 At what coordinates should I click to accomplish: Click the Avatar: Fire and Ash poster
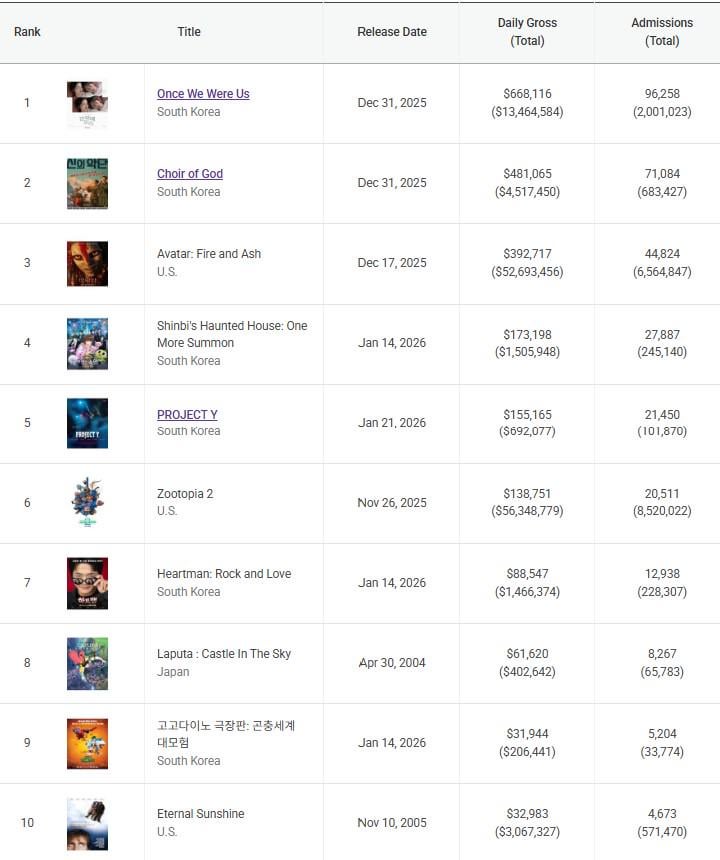87,264
